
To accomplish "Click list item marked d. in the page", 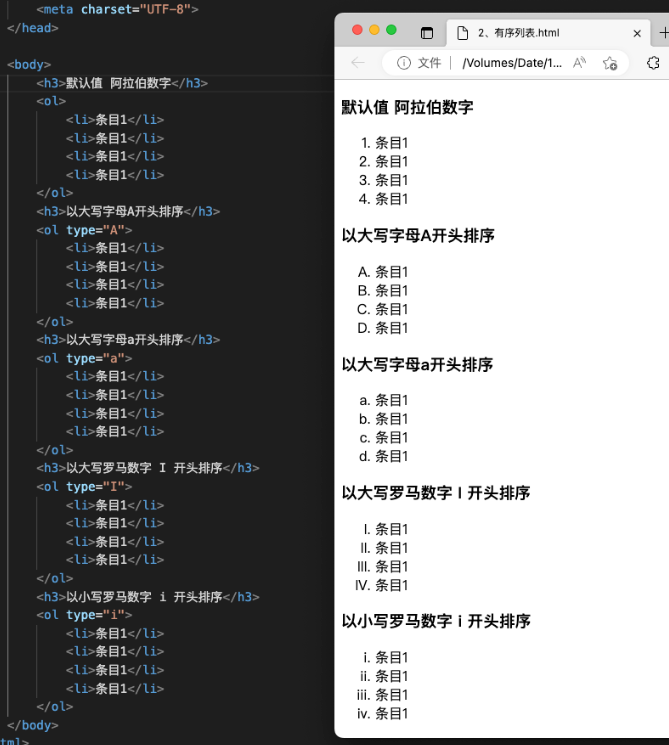I will coord(391,456).
